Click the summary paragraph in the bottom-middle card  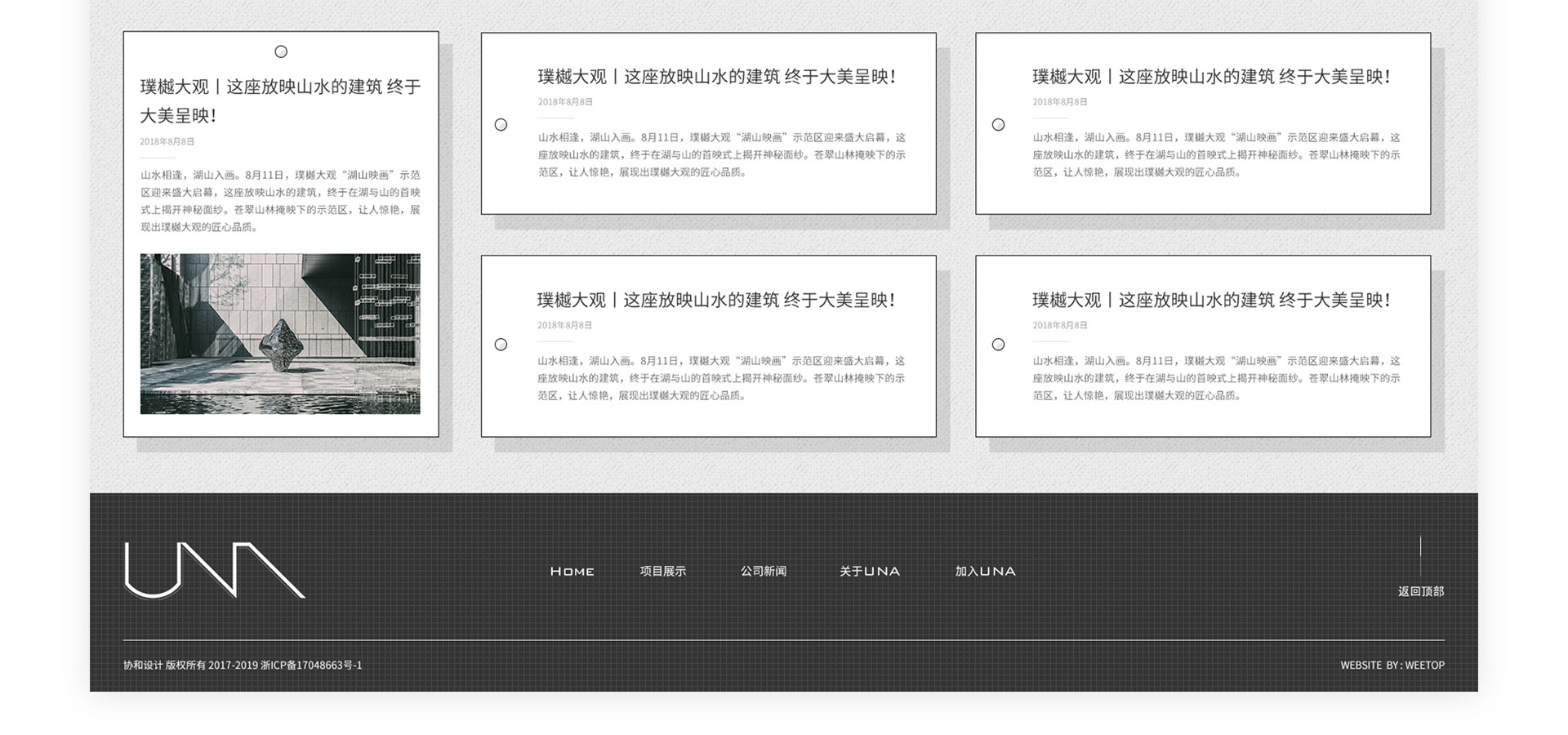721,378
